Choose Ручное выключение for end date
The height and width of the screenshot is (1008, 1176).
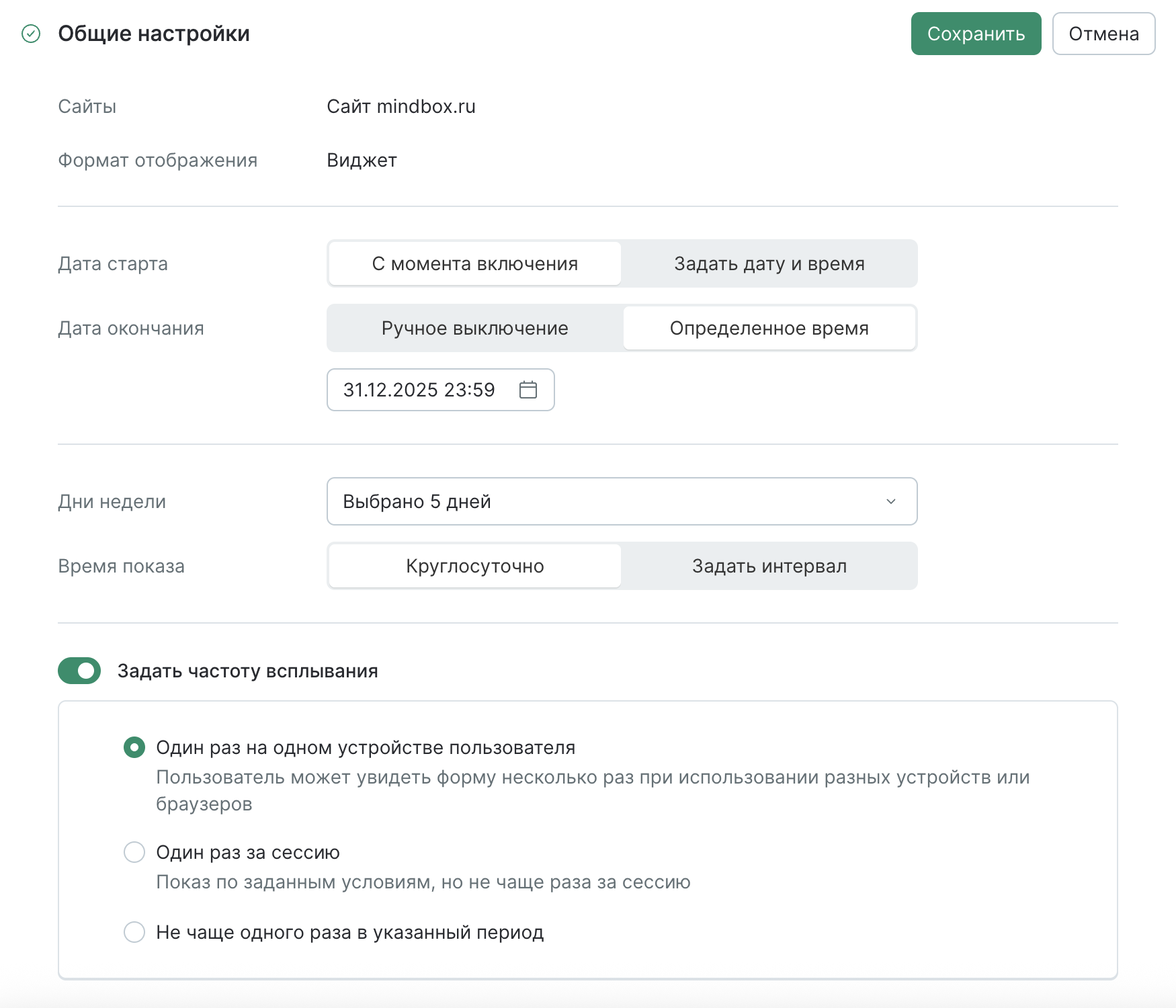(474, 328)
